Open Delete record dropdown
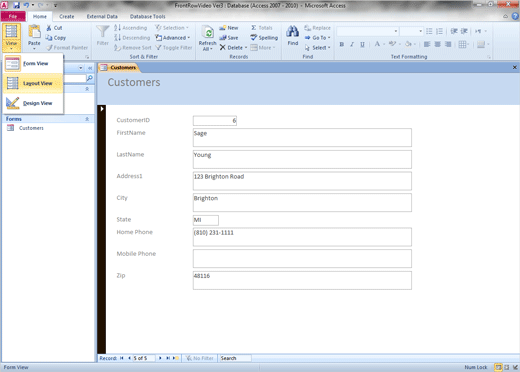 [x=233, y=48]
